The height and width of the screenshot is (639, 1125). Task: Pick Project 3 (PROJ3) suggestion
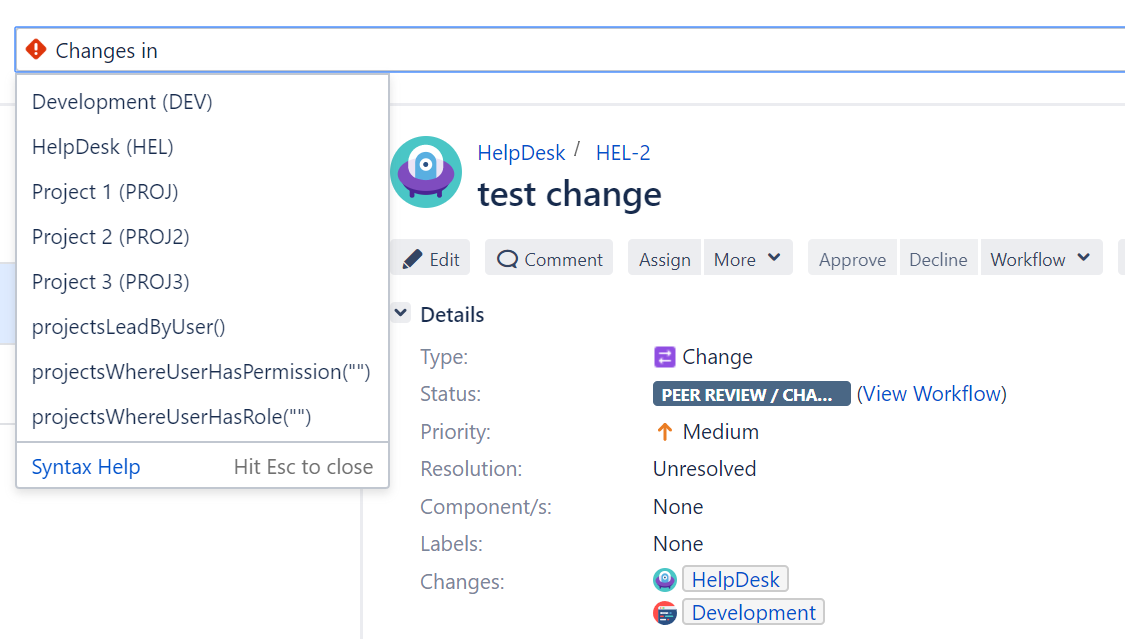[x=202, y=282]
